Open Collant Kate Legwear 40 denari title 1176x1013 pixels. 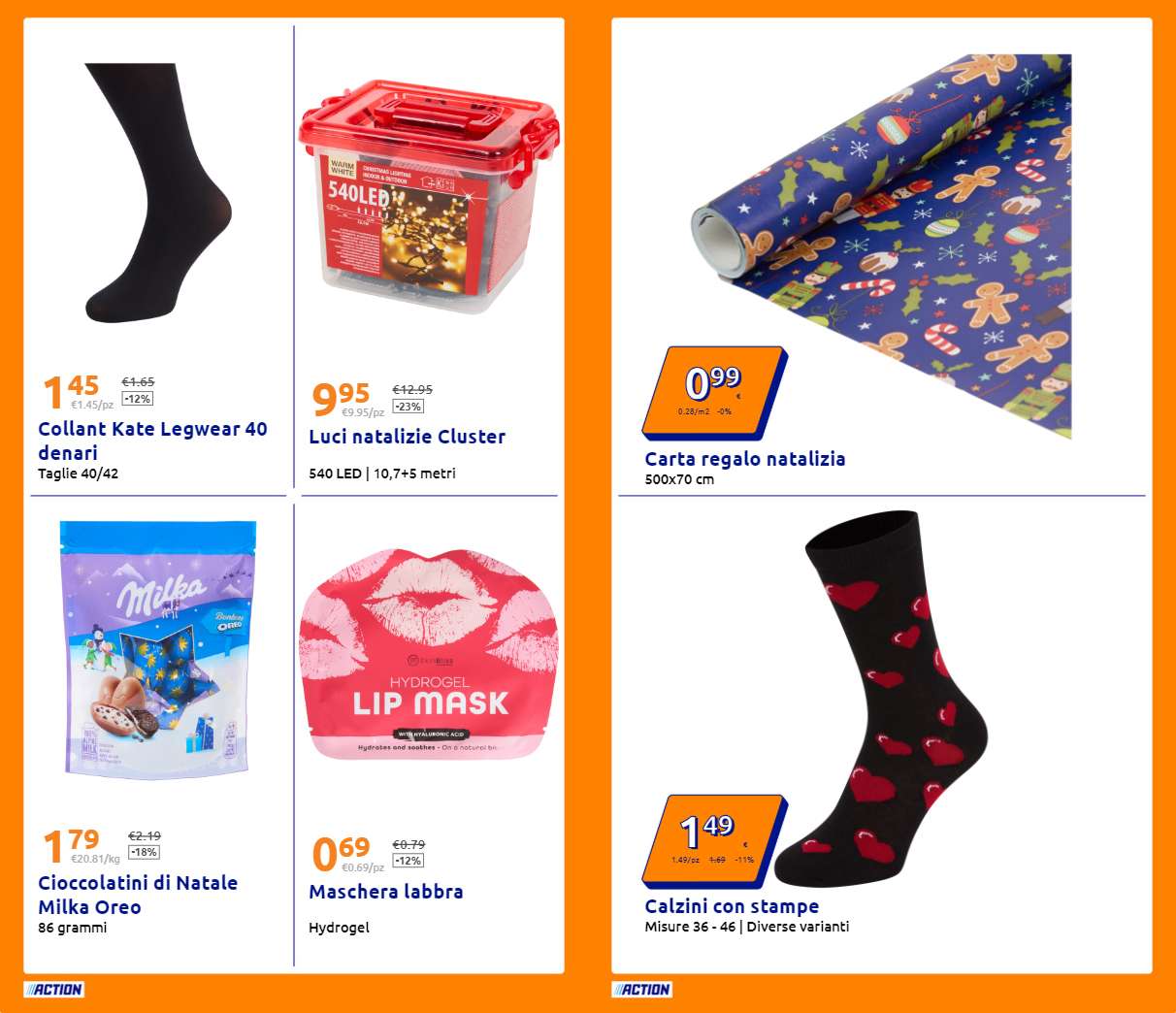(152, 441)
